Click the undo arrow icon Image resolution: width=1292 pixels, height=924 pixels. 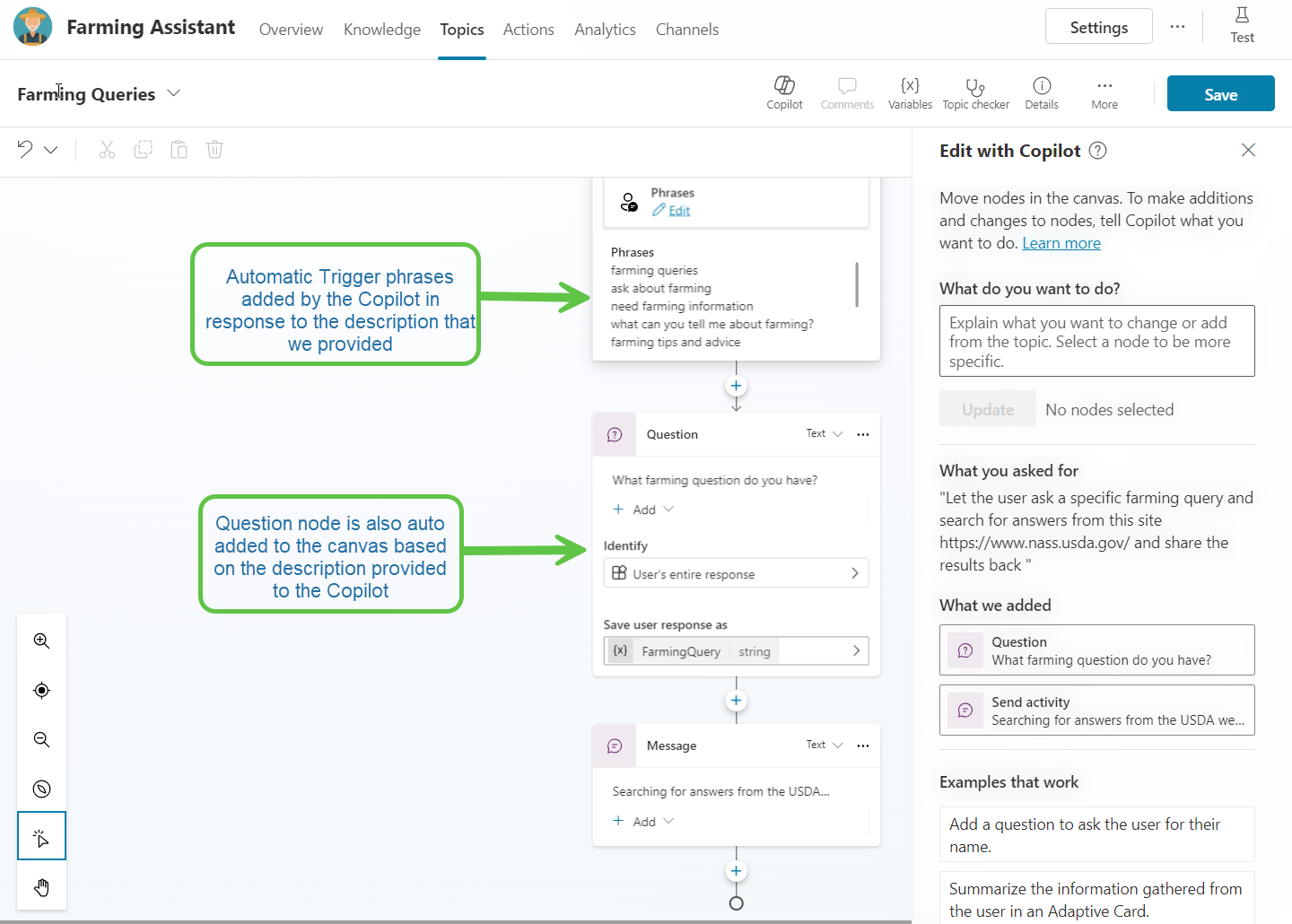pos(25,149)
